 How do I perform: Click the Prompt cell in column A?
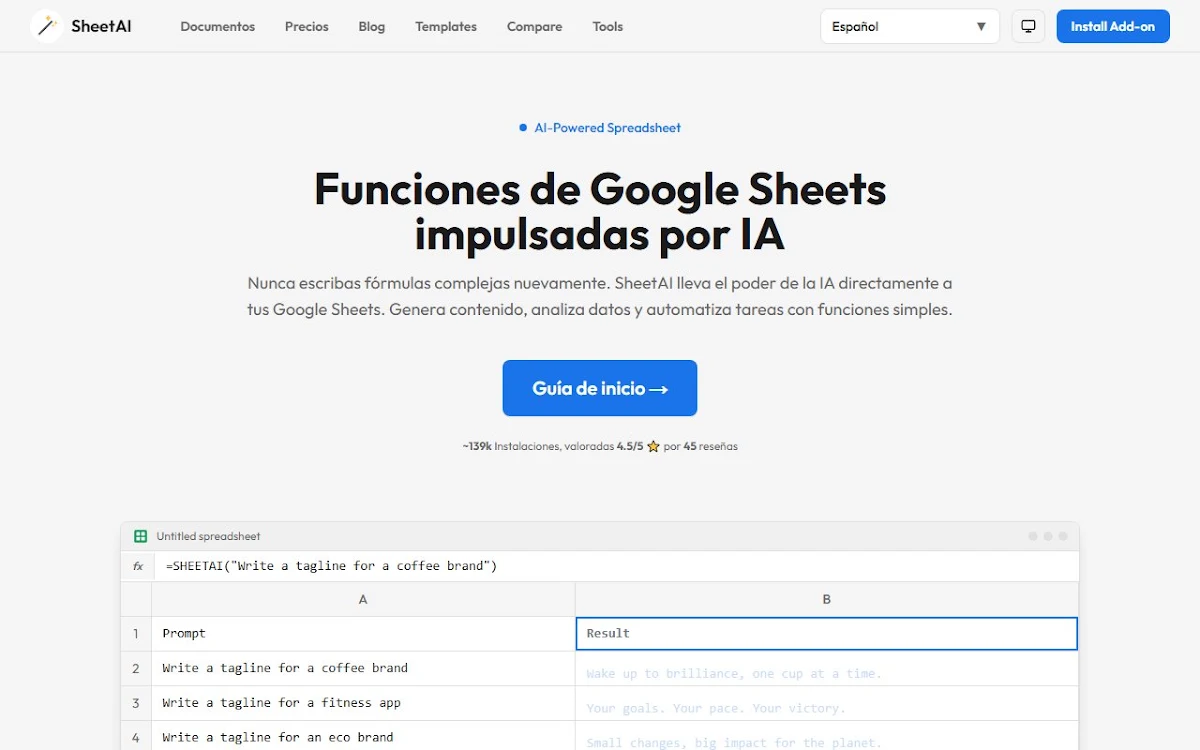[x=363, y=633]
